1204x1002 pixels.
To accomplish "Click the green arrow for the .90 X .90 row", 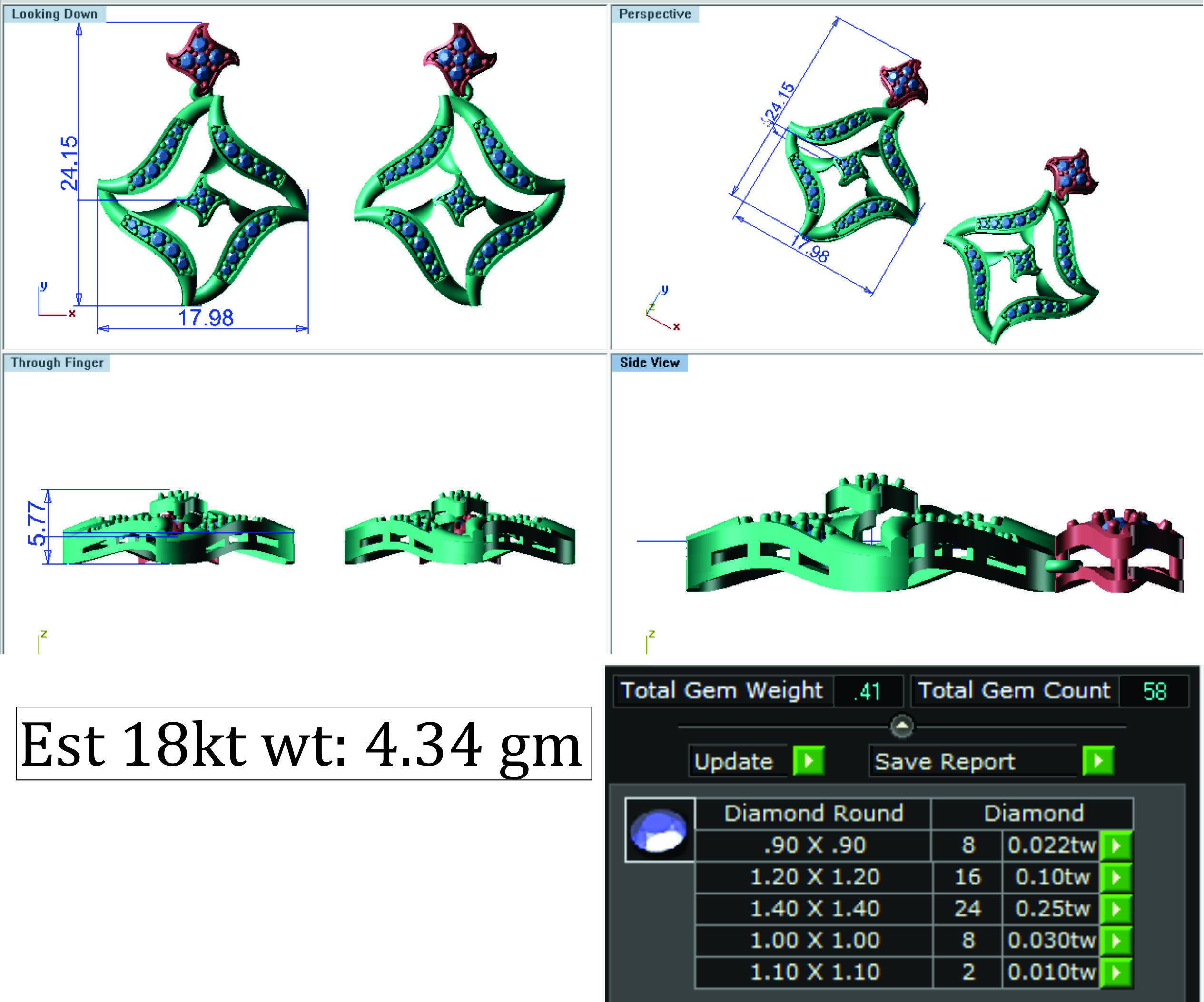I will click(1115, 845).
